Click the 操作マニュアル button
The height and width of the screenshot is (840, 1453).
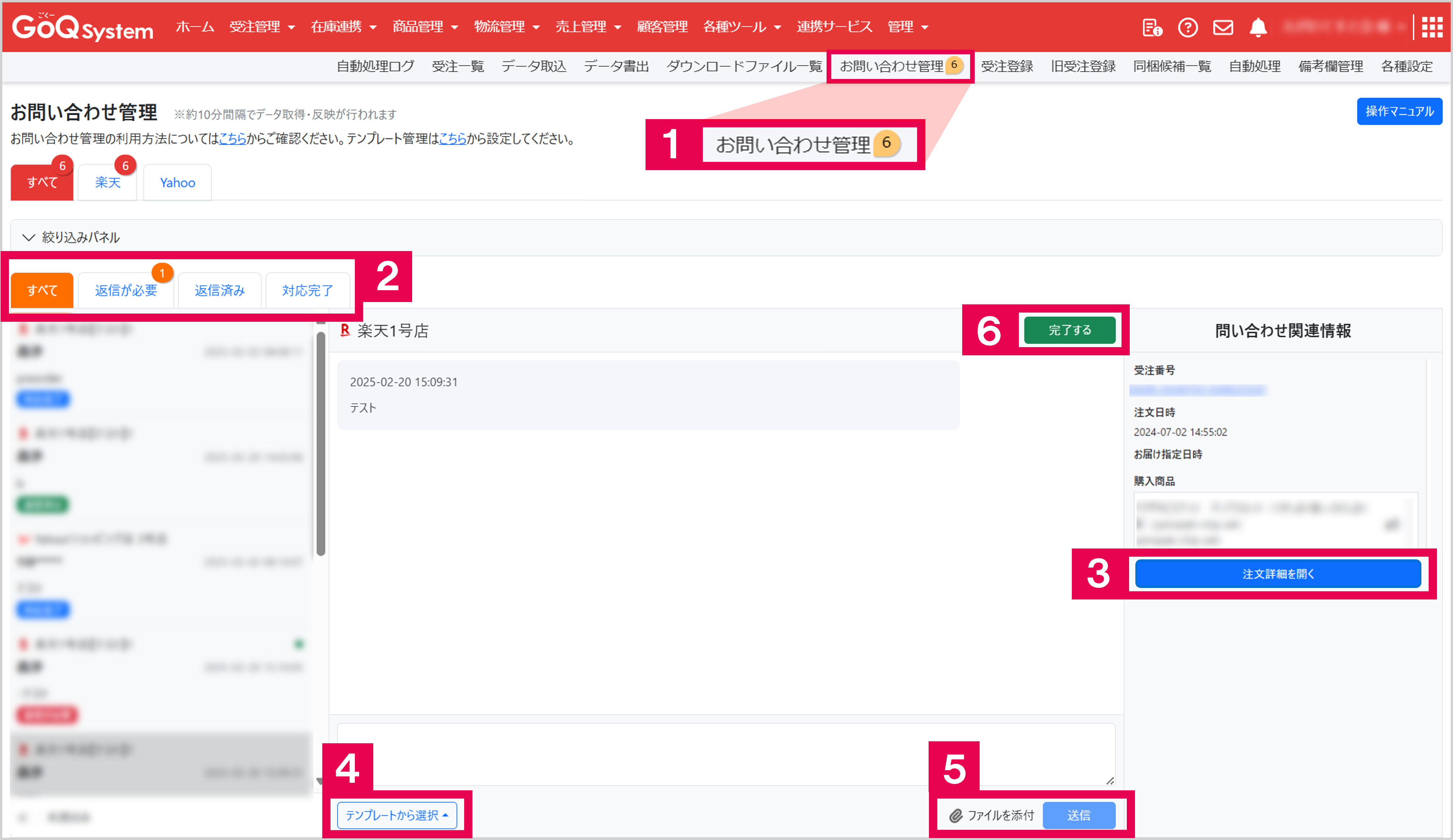(x=1399, y=111)
